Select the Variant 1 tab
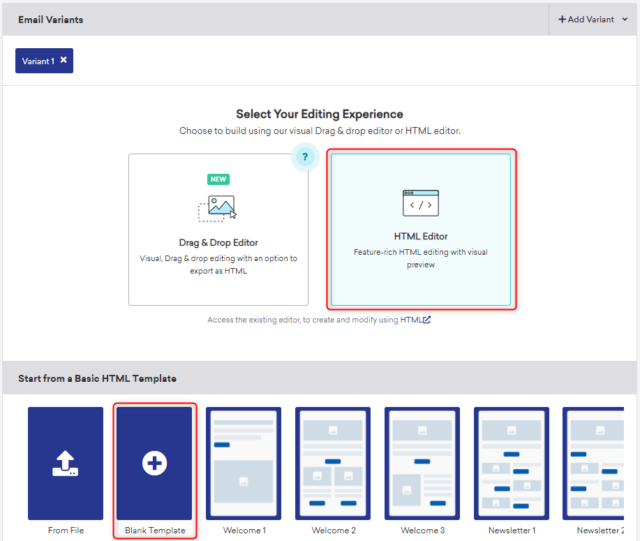Image resolution: width=640 pixels, height=541 pixels. coord(38,61)
